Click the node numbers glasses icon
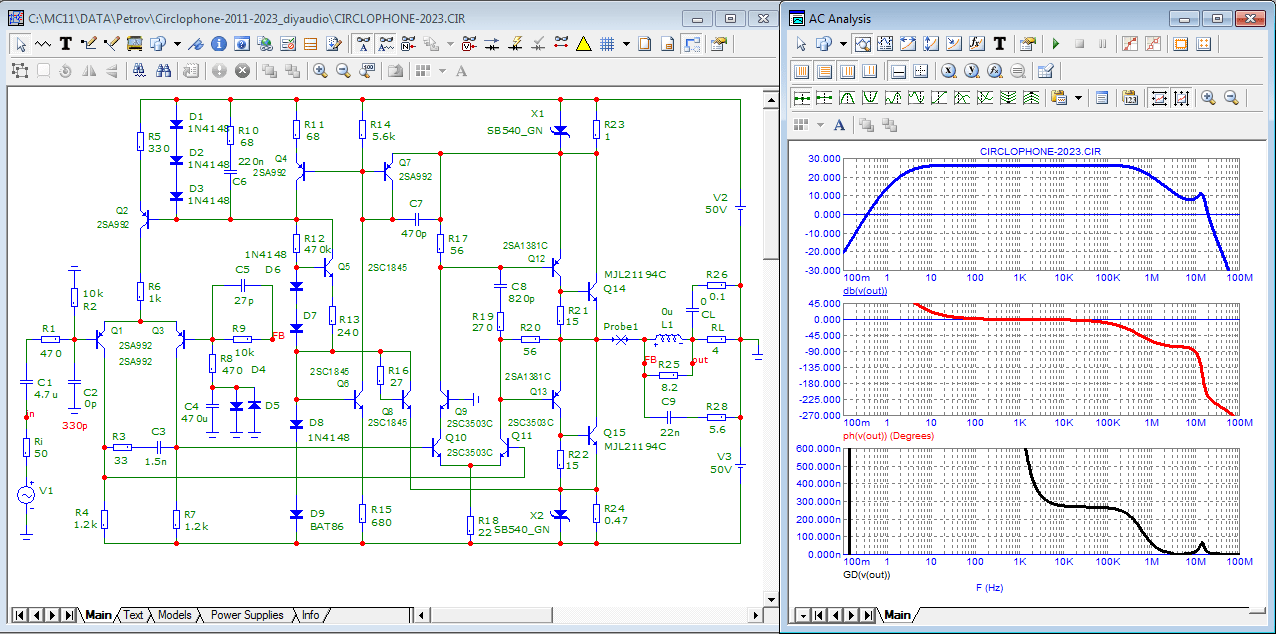This screenshot has height=634, width=1276. [408, 44]
